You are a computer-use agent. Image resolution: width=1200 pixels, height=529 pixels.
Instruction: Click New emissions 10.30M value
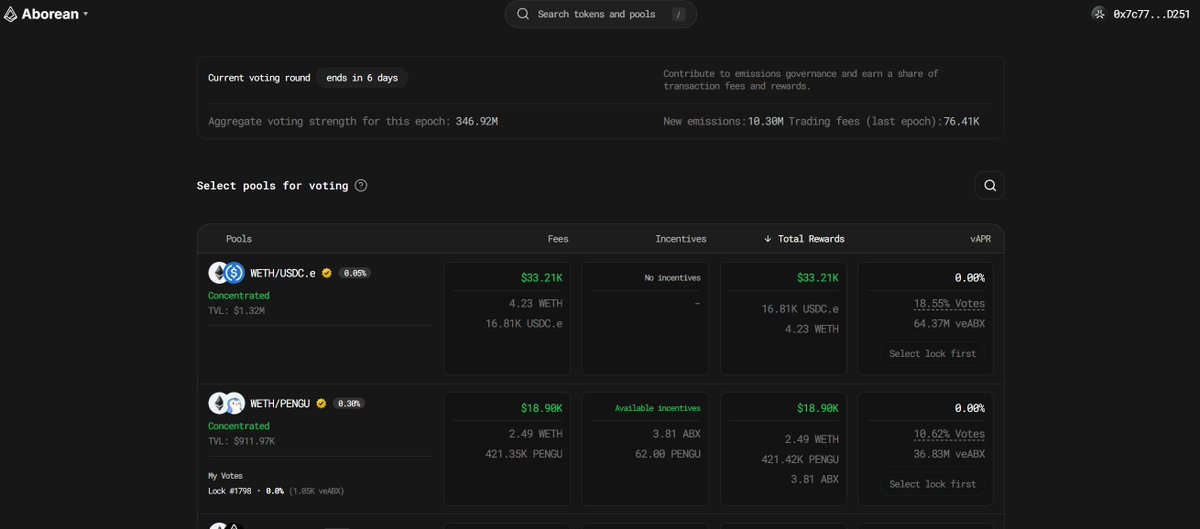[766, 121]
